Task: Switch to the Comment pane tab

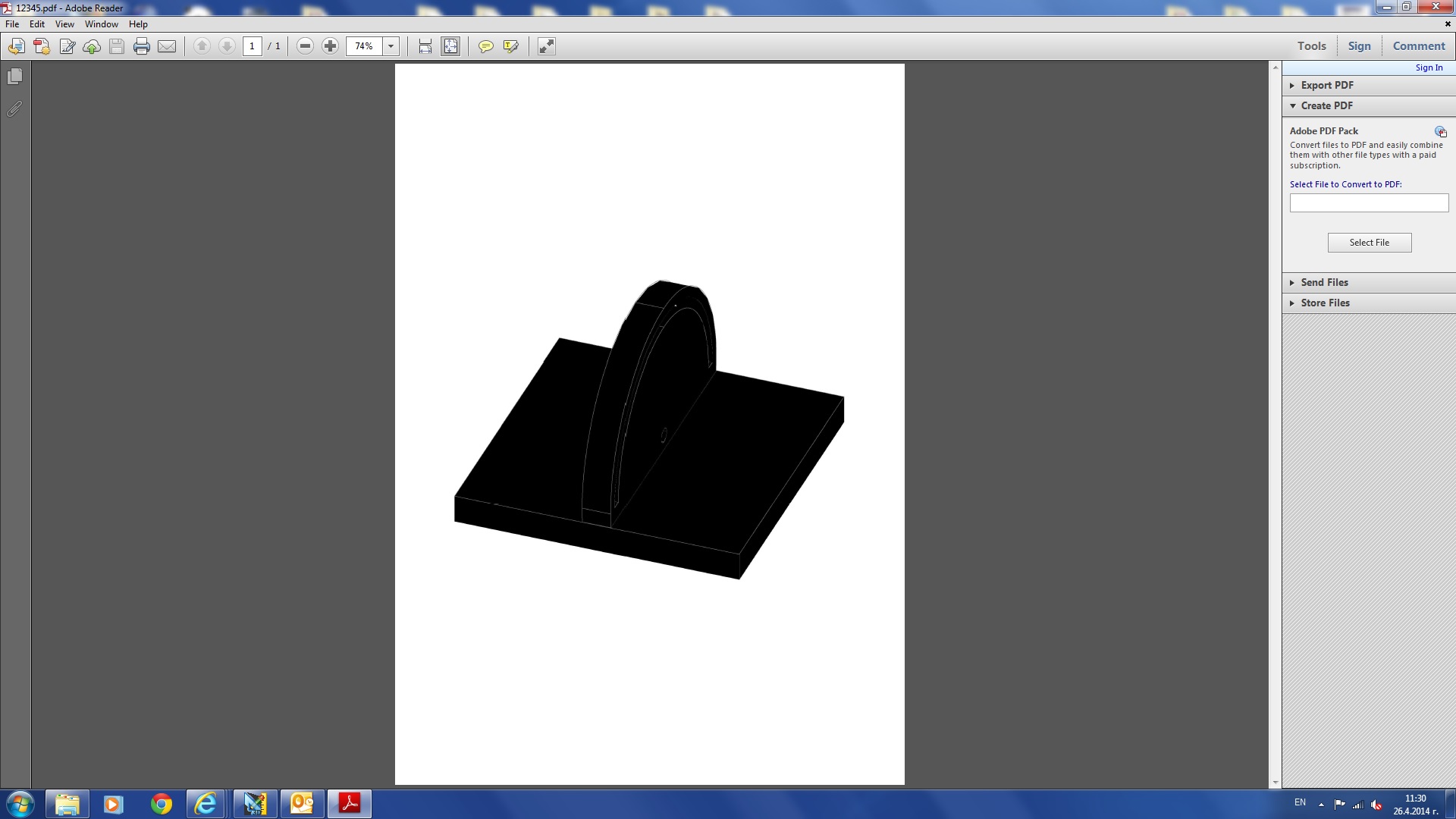Action: coord(1418,45)
